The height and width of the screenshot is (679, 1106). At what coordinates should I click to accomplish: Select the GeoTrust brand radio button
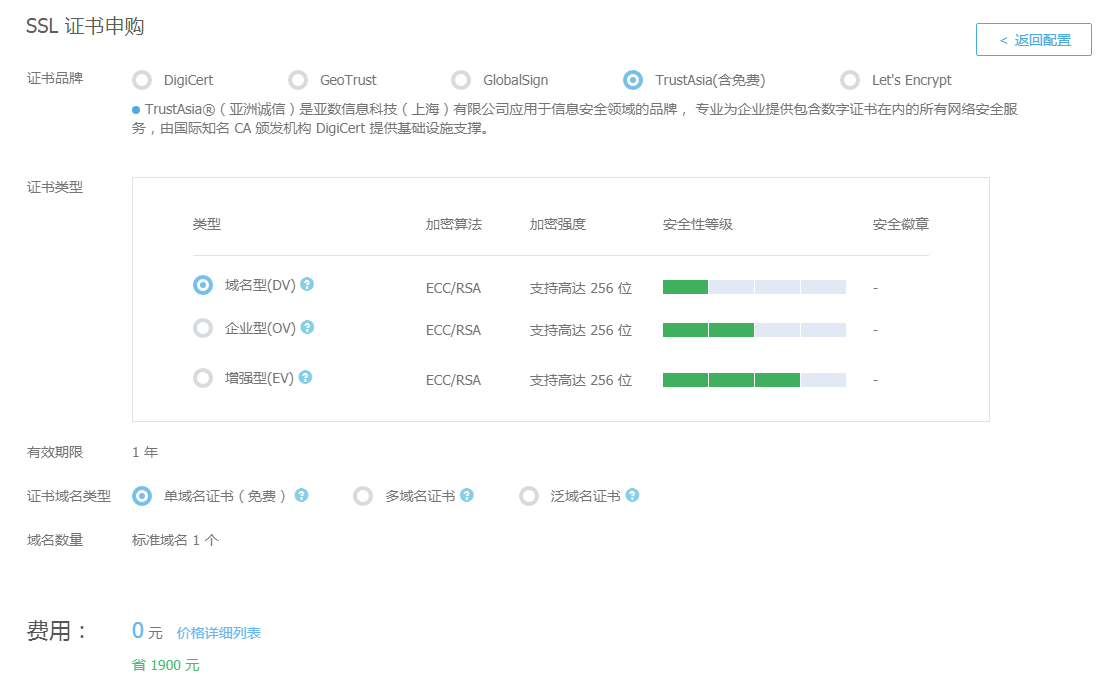[298, 80]
